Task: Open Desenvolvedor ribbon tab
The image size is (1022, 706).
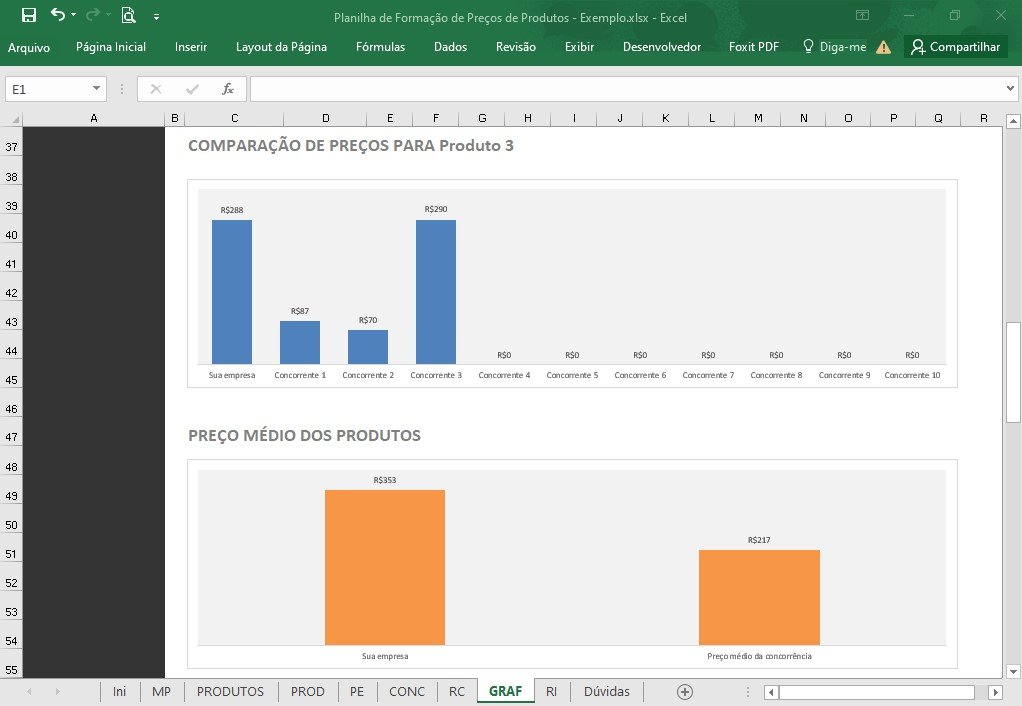Action: pyautogui.click(x=662, y=47)
